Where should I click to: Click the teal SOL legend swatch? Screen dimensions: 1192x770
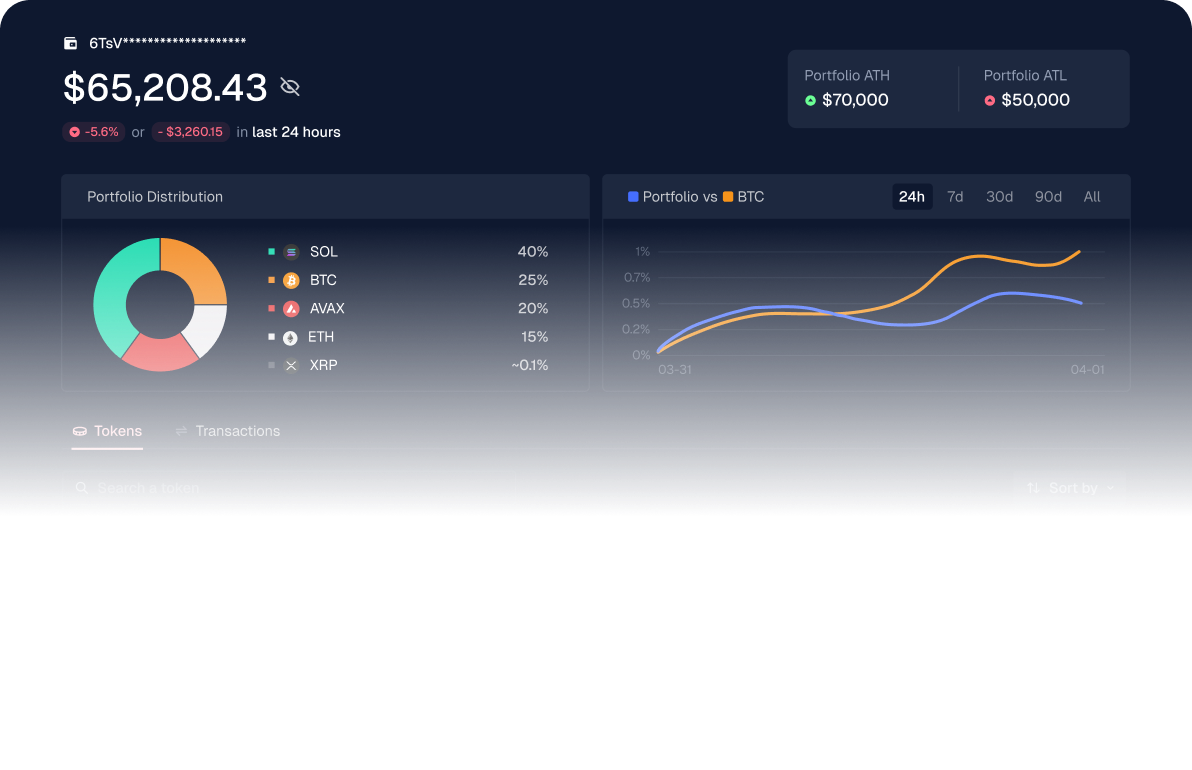tap(271, 252)
